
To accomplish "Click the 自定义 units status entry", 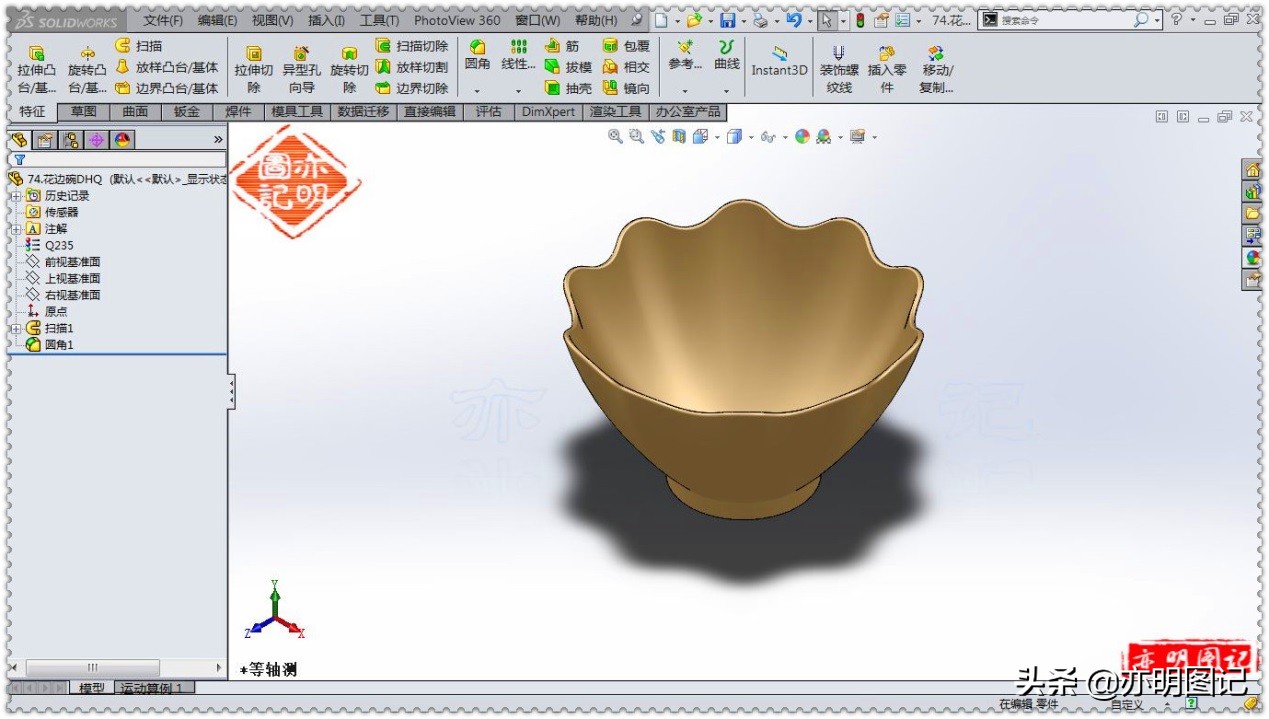I will tap(1126, 704).
